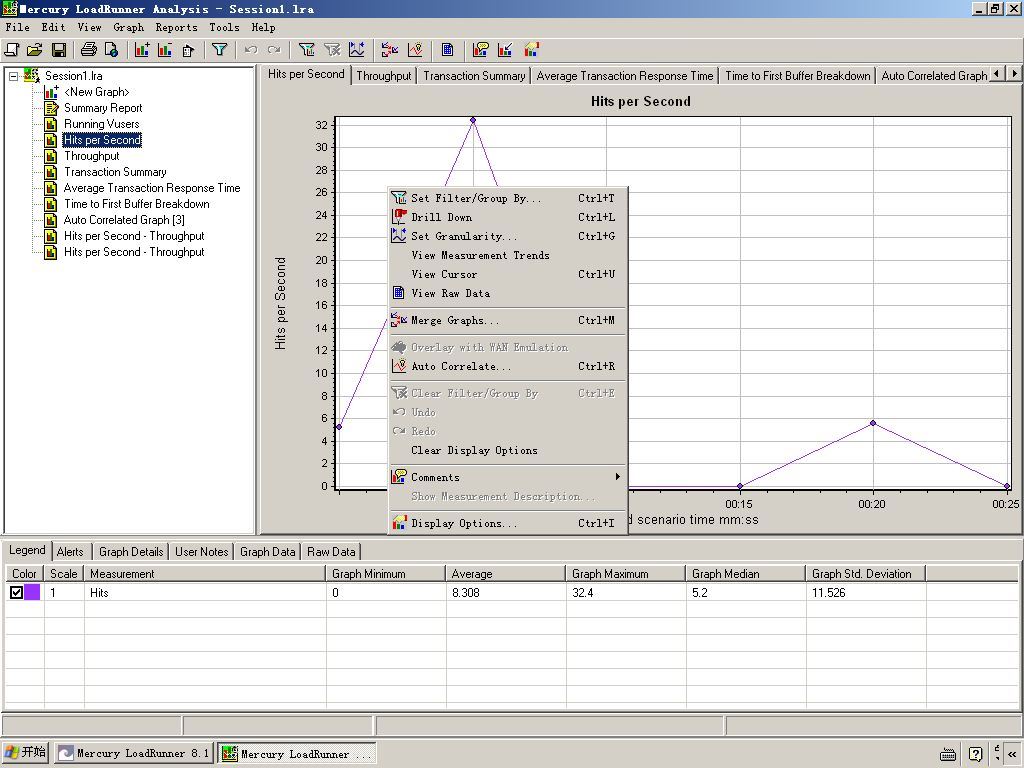The height and width of the screenshot is (768, 1024).
Task: Click toolbar bar-chart-with-arrow icon beside Comments icon
Action: (x=505, y=50)
